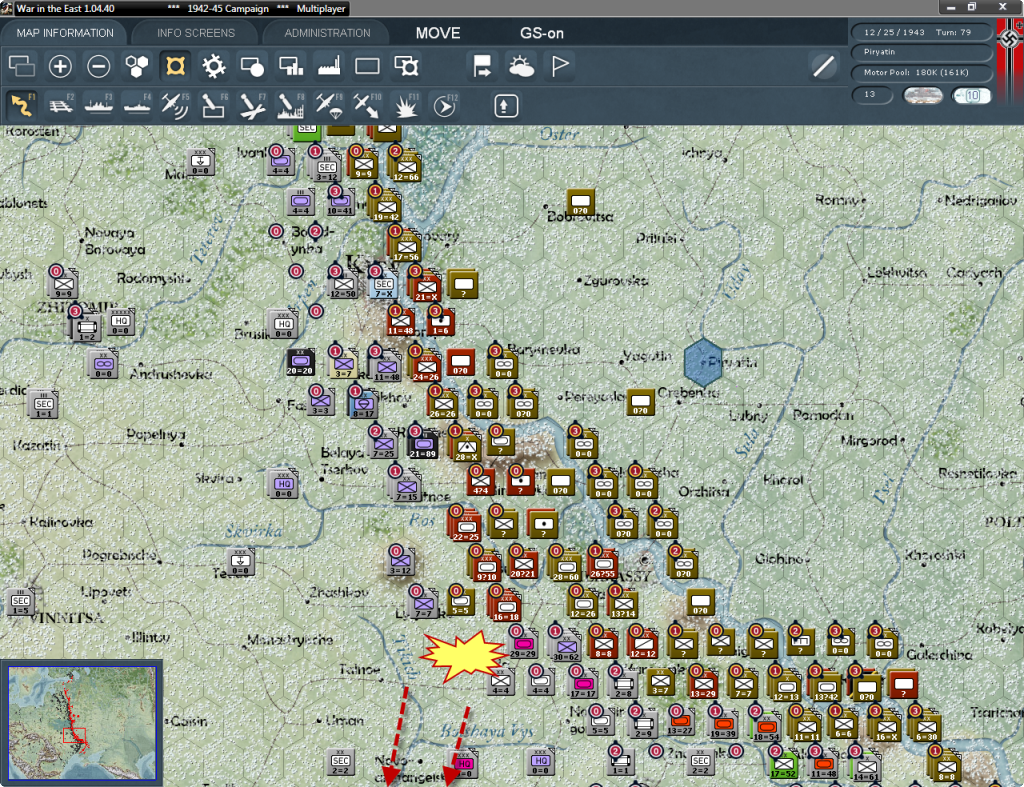Select the F3 naval transport icon
This screenshot has width=1024, height=787.
coord(99,105)
